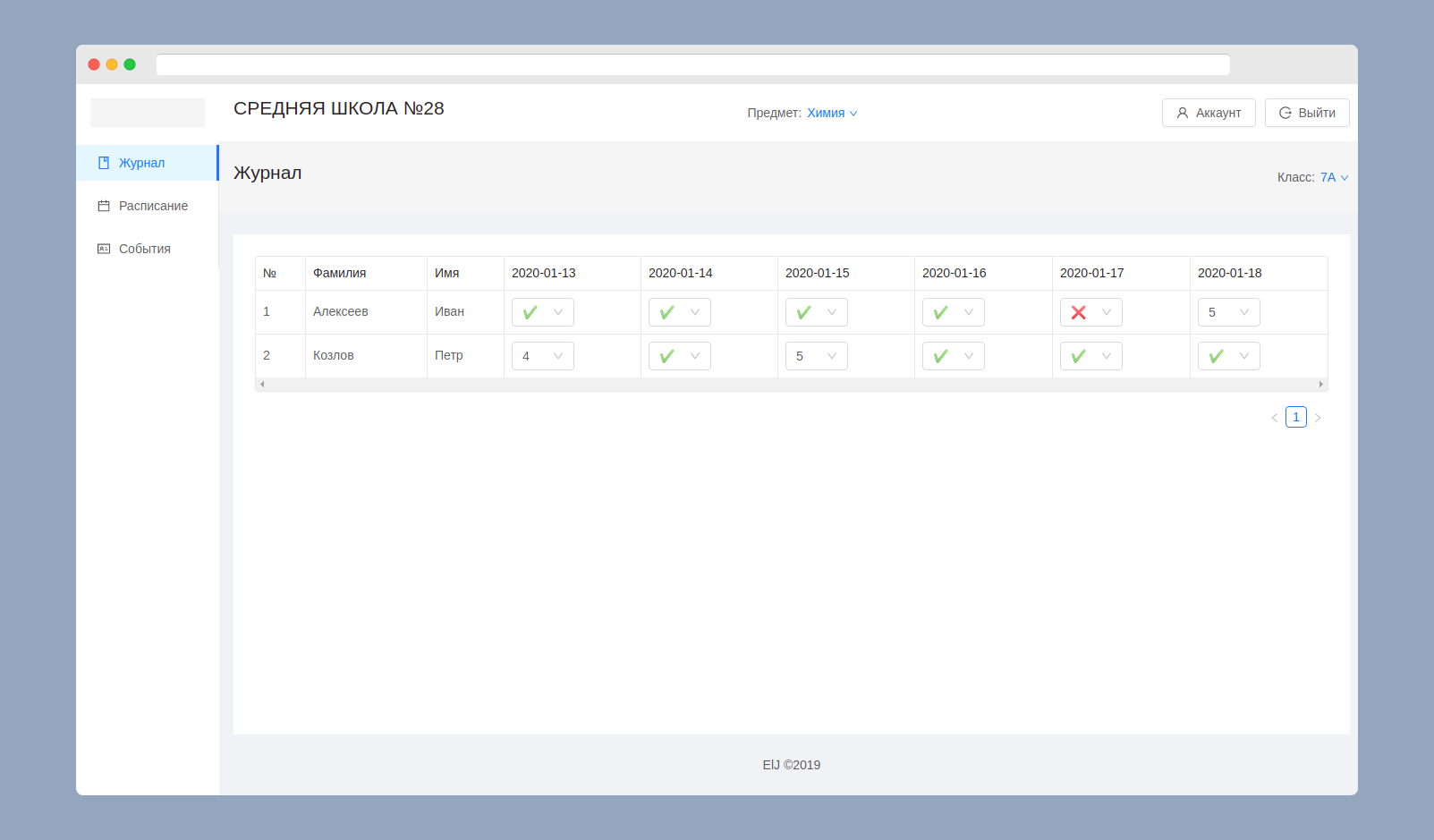Open Козлов's mark dropdown for 2020-01-17
Viewport: 1434px width, 840px height.
[1091, 356]
